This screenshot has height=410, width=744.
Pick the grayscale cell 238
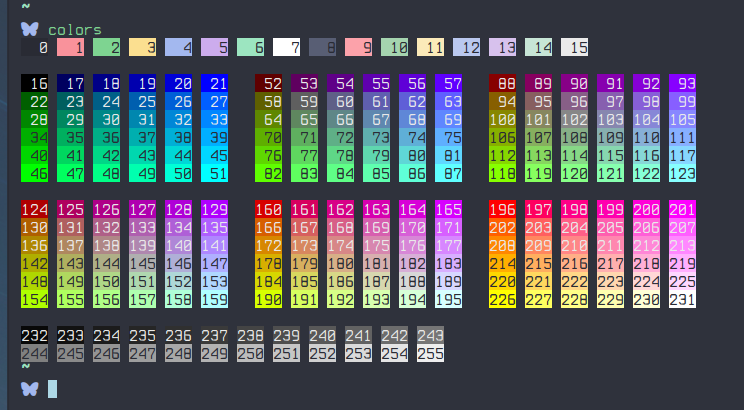click(x=251, y=335)
